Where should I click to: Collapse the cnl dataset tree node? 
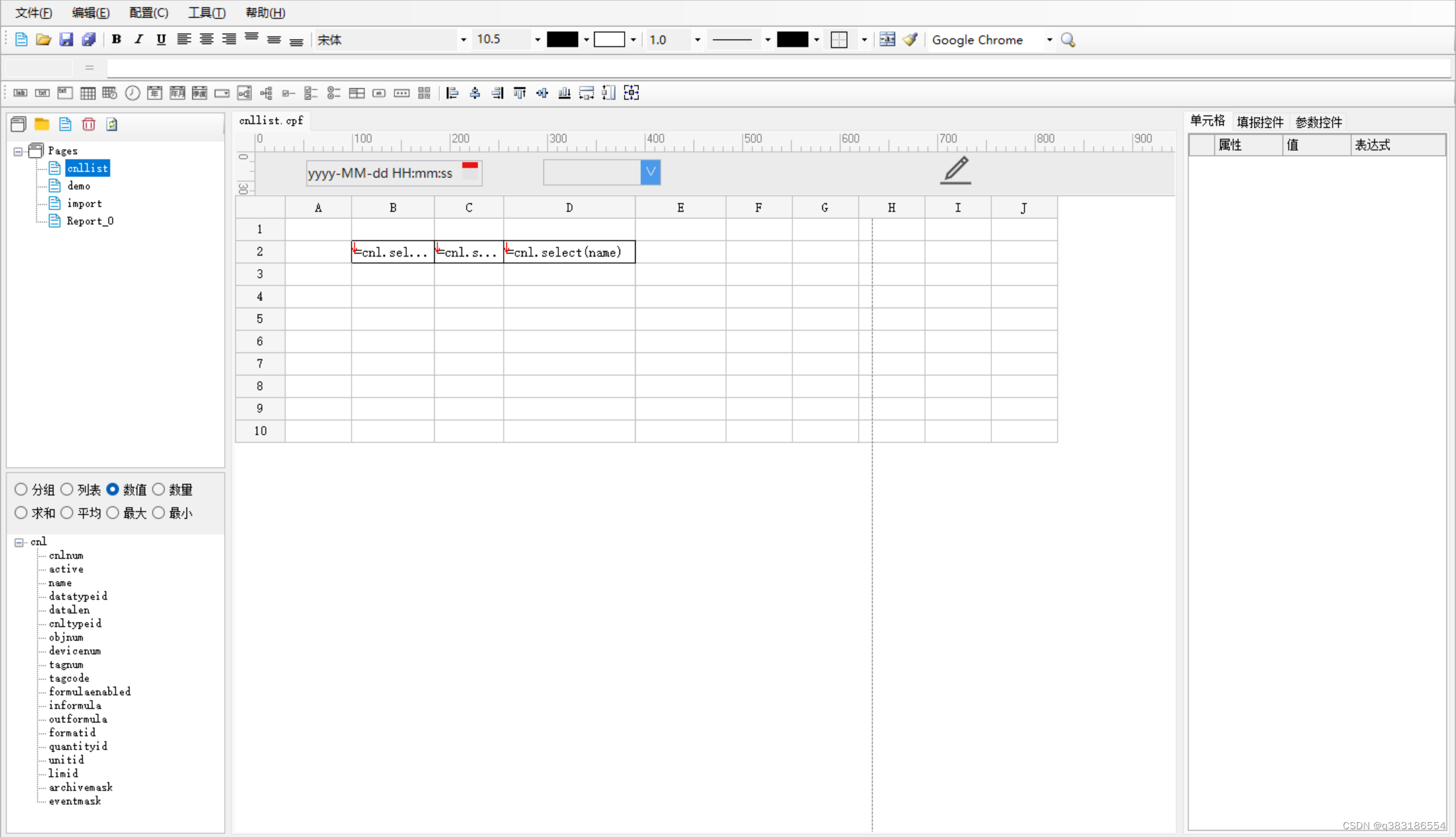tap(19, 542)
